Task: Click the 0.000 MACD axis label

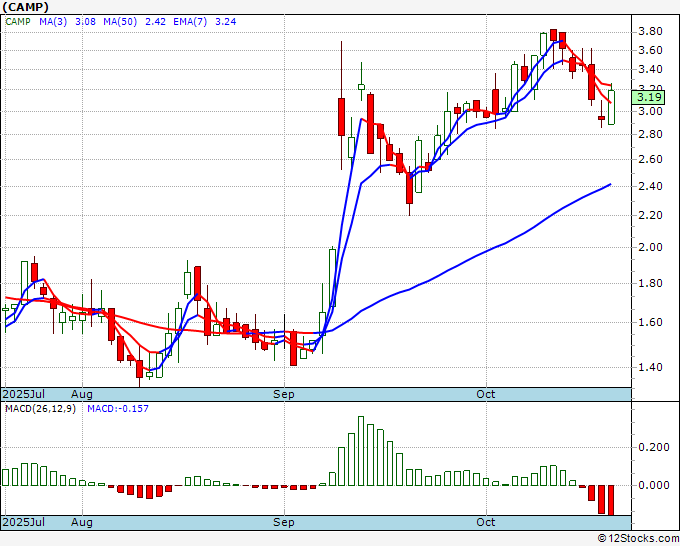Action: [654, 485]
